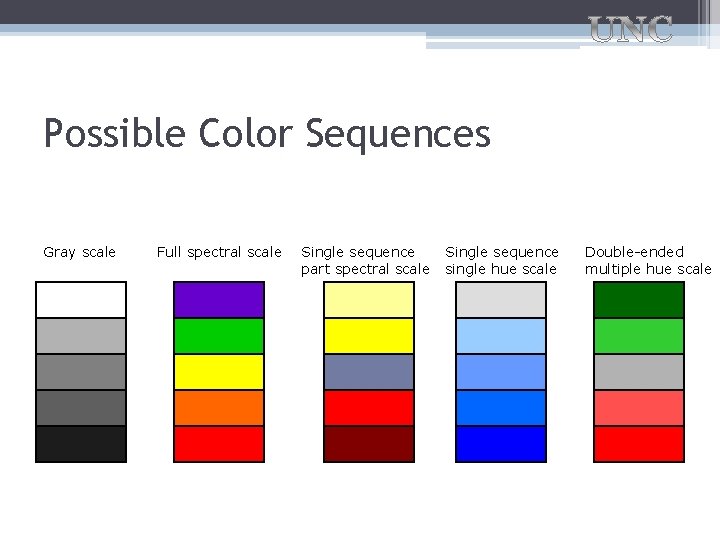Click the 'Possible Color Sequences' title
This screenshot has height=540, width=720.
(x=267, y=134)
